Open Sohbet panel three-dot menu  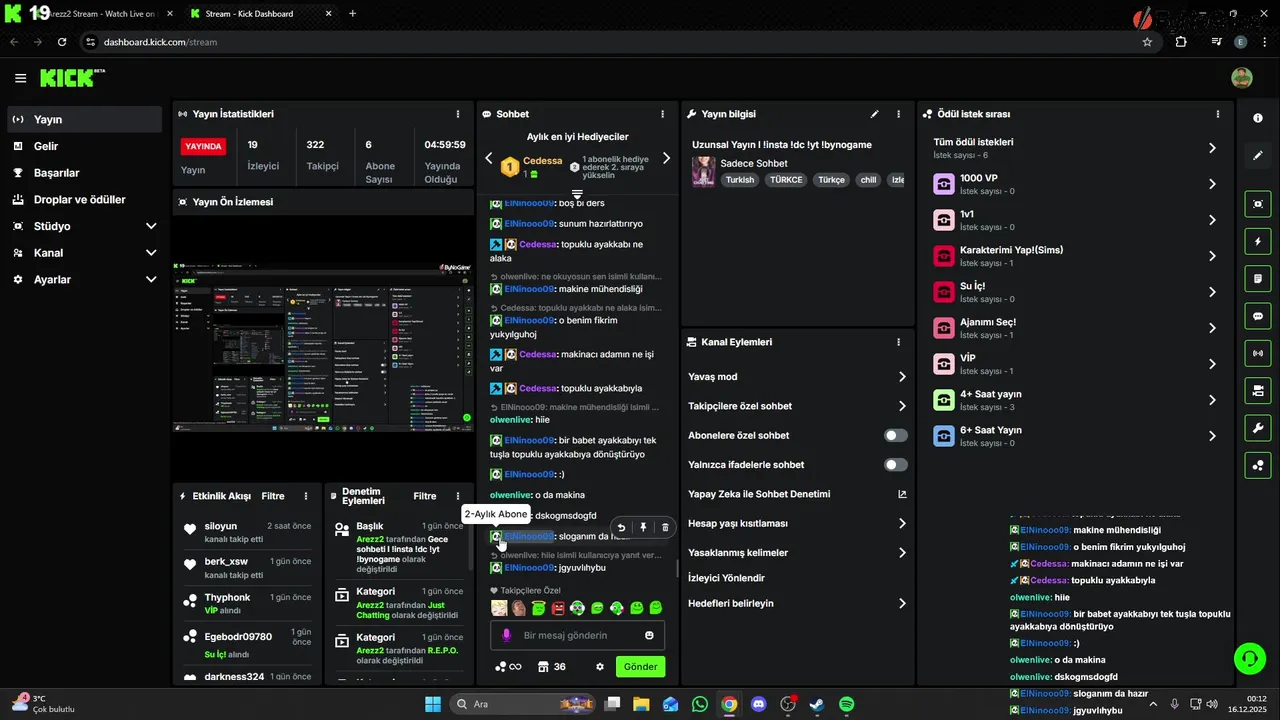(662, 114)
